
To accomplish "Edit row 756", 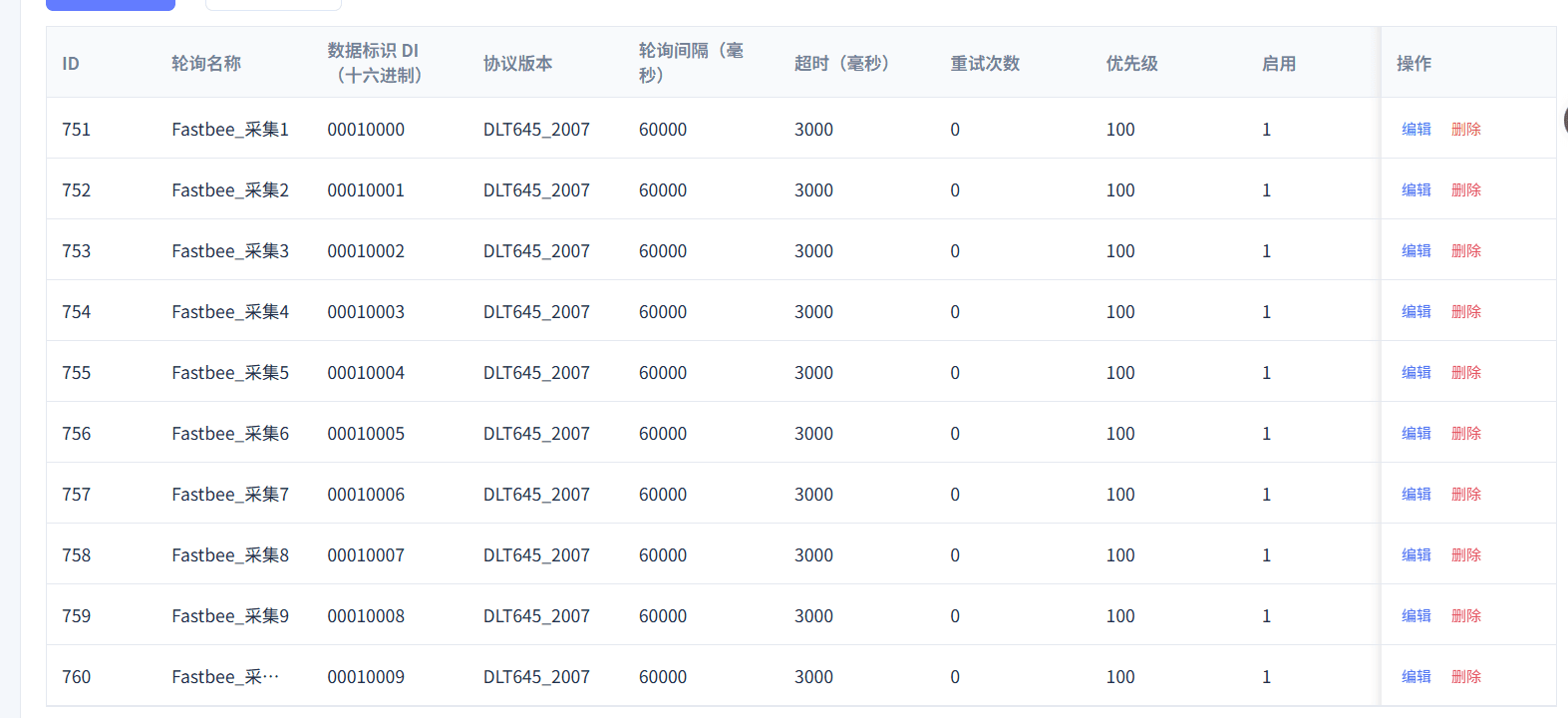I will tap(1415, 433).
